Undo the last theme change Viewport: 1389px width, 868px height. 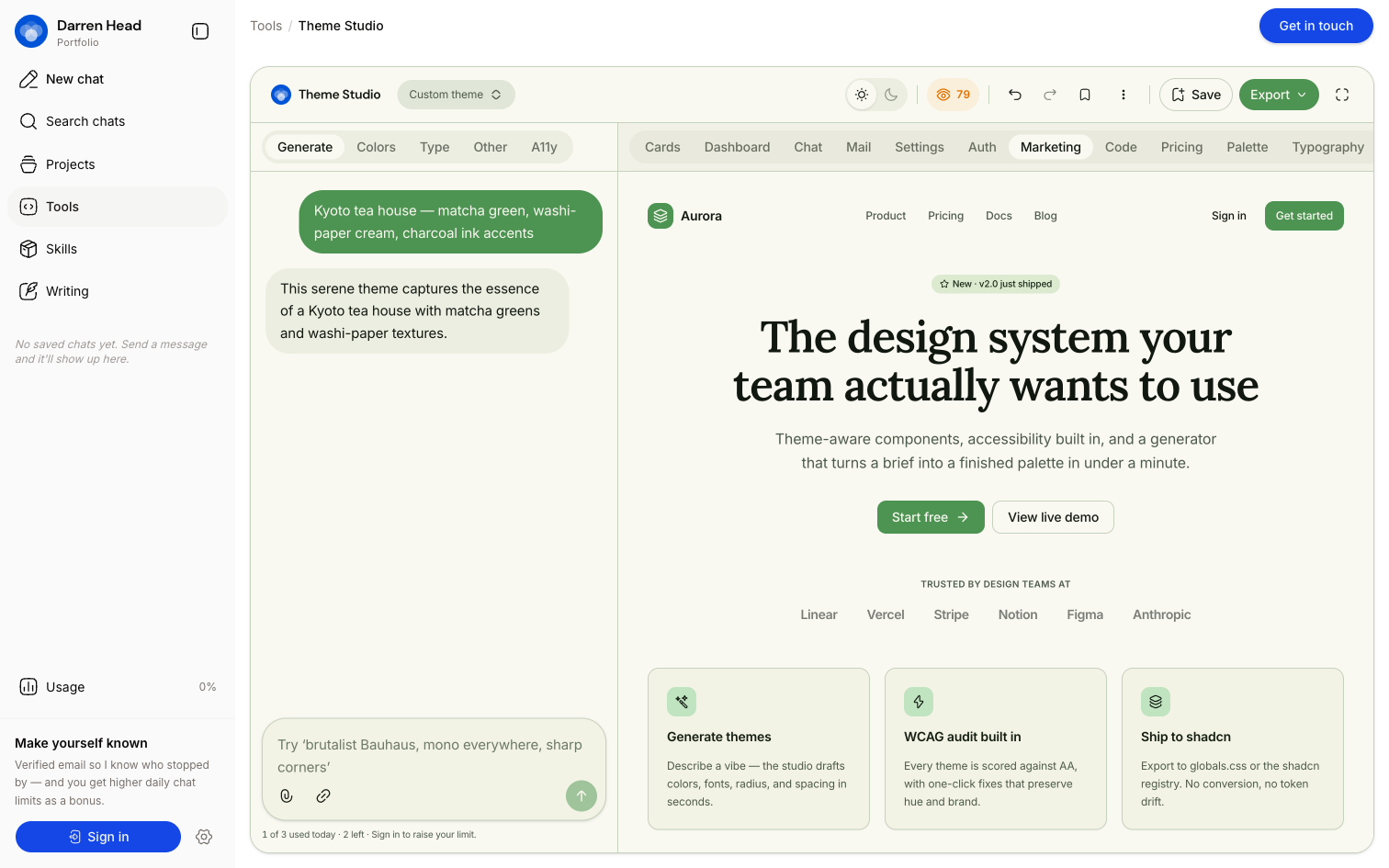click(x=1015, y=95)
